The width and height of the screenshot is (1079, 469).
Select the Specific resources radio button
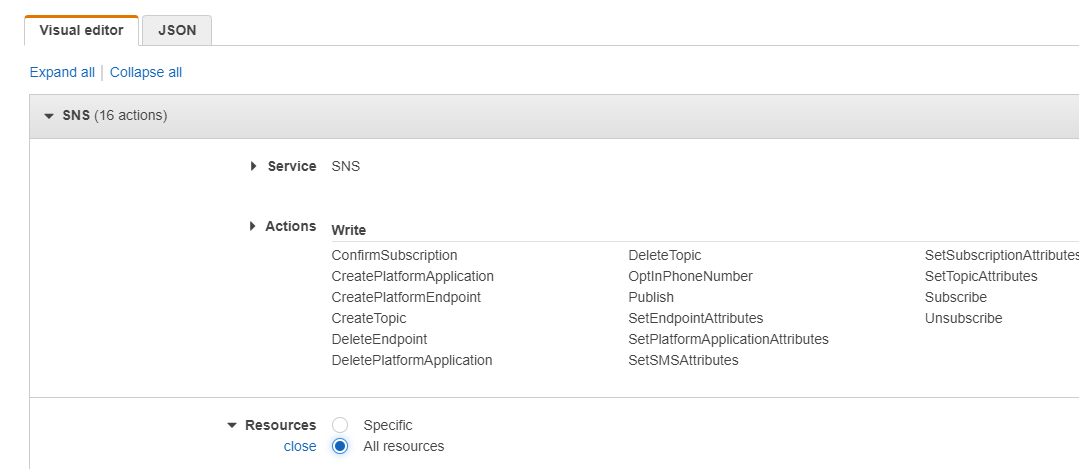pos(340,425)
